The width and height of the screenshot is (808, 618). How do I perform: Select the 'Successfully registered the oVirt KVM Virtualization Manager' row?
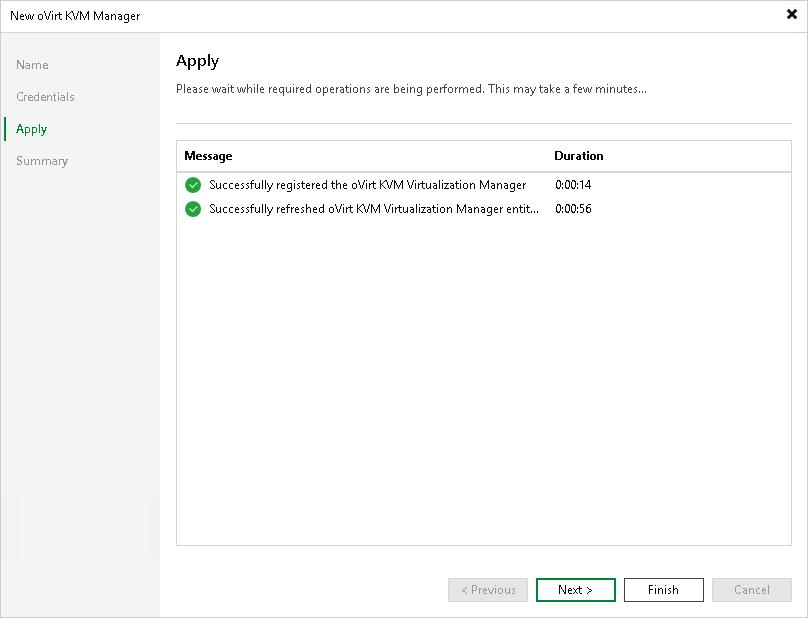pyautogui.click(x=483, y=185)
